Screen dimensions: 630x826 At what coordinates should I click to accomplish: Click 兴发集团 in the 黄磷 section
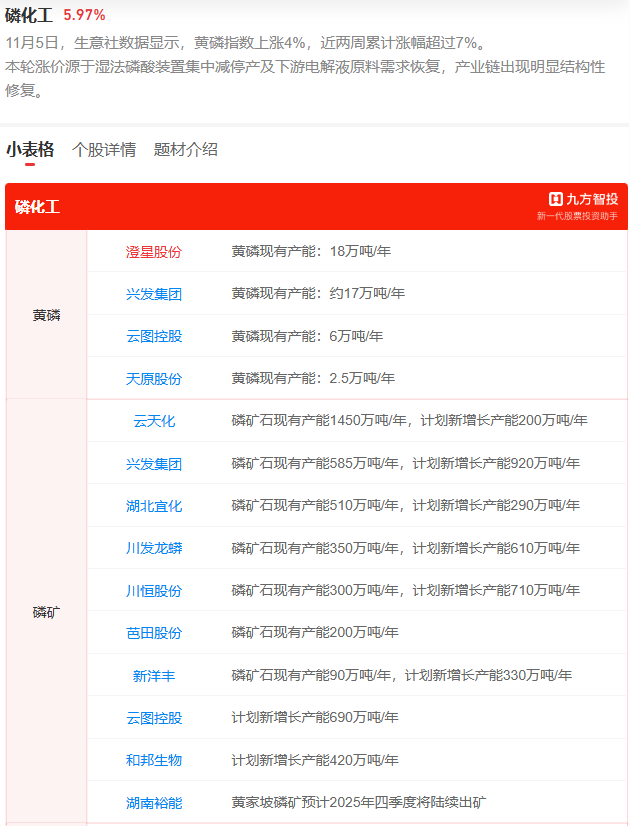click(154, 294)
